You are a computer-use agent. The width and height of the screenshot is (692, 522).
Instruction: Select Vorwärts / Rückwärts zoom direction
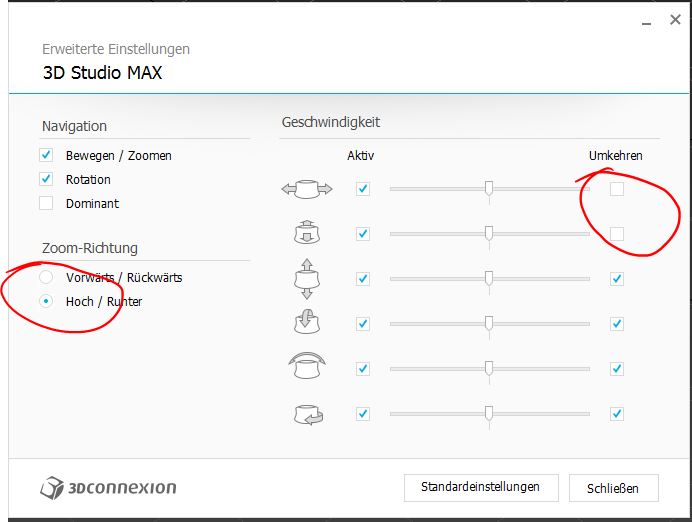[46, 277]
